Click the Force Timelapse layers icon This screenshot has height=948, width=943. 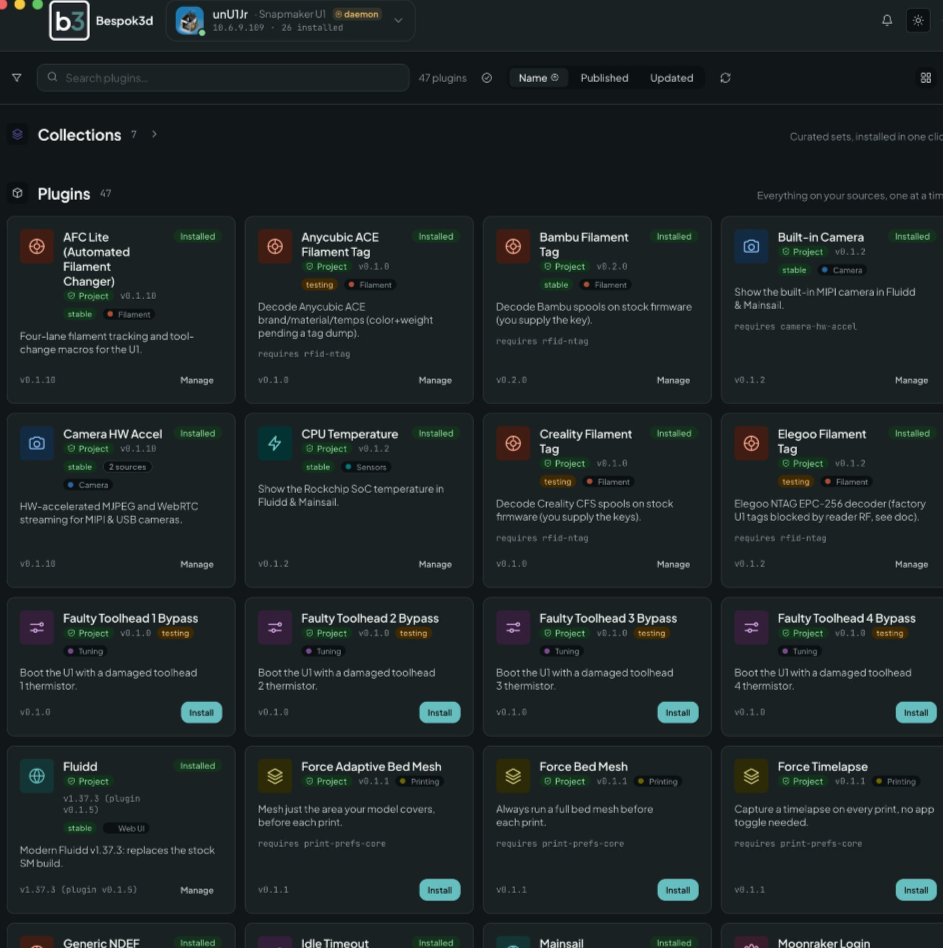(751, 776)
